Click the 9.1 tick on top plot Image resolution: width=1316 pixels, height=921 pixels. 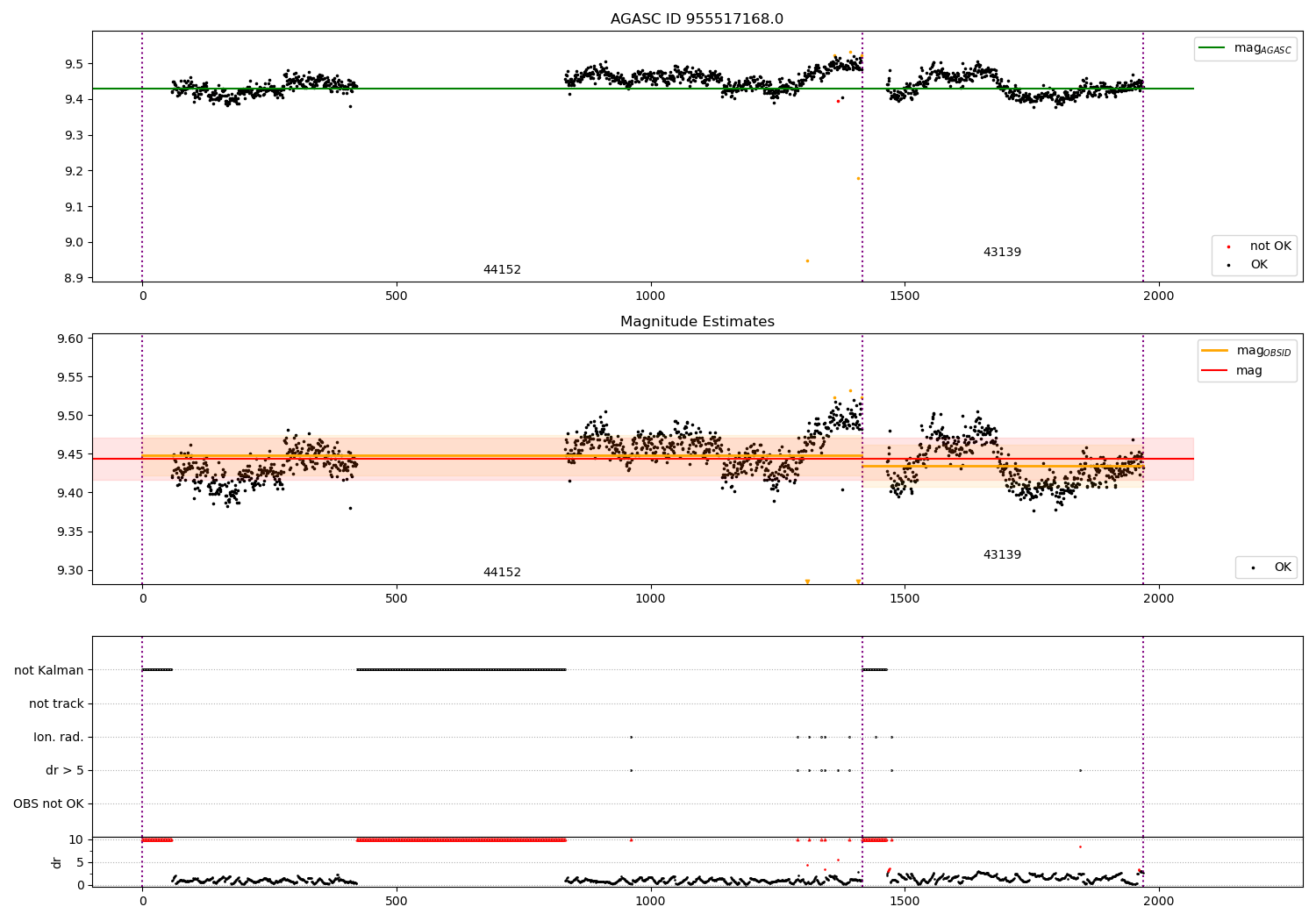(75, 207)
